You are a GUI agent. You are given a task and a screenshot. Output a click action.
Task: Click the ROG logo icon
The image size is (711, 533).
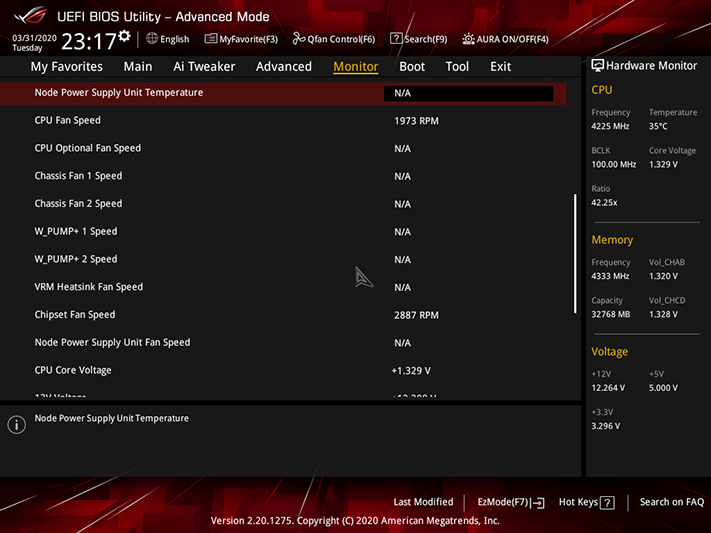click(x=30, y=16)
